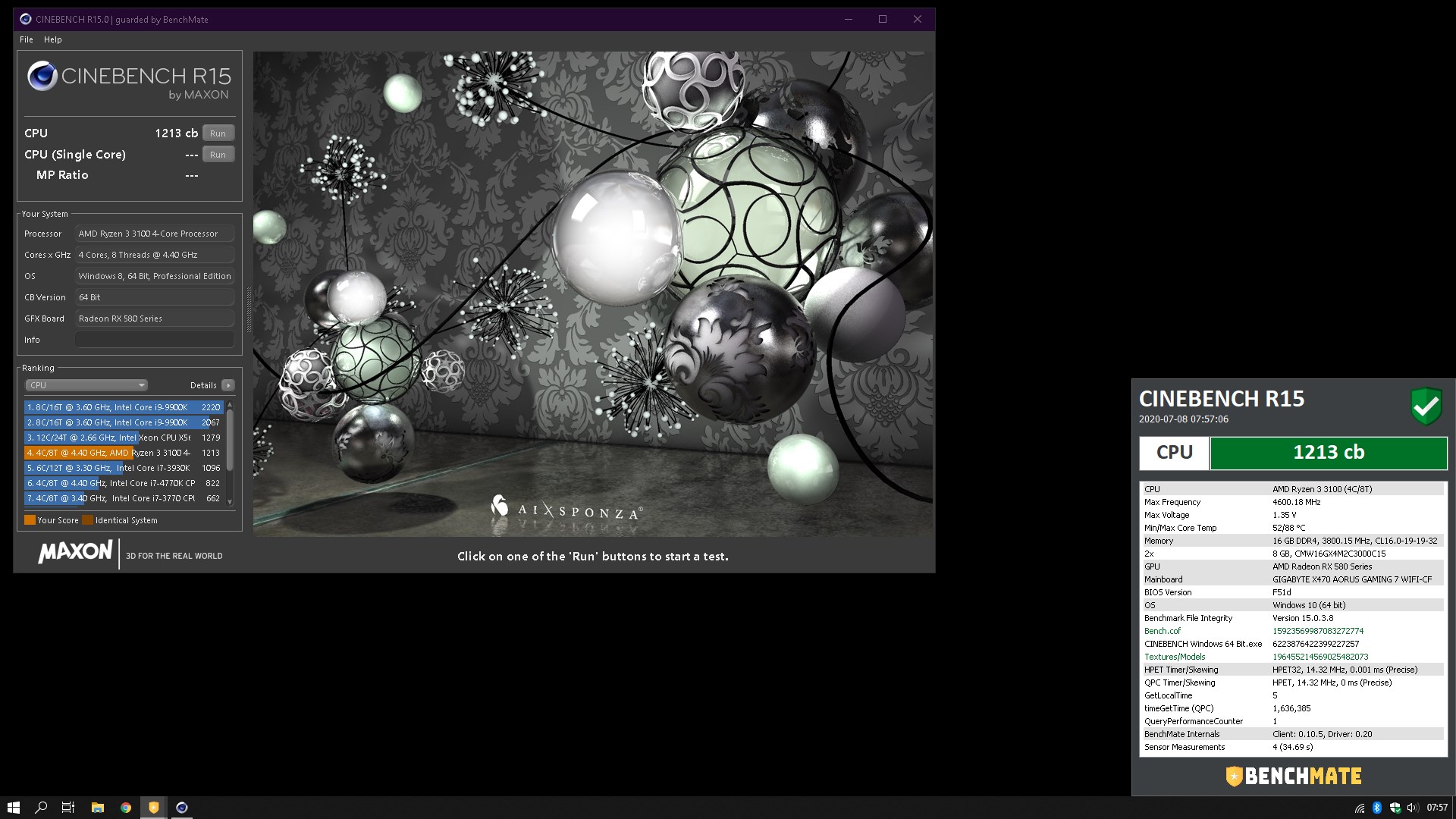Click BenchMate green shield checkmark icon
Screen dimensions: 1456x819
(x=1426, y=406)
